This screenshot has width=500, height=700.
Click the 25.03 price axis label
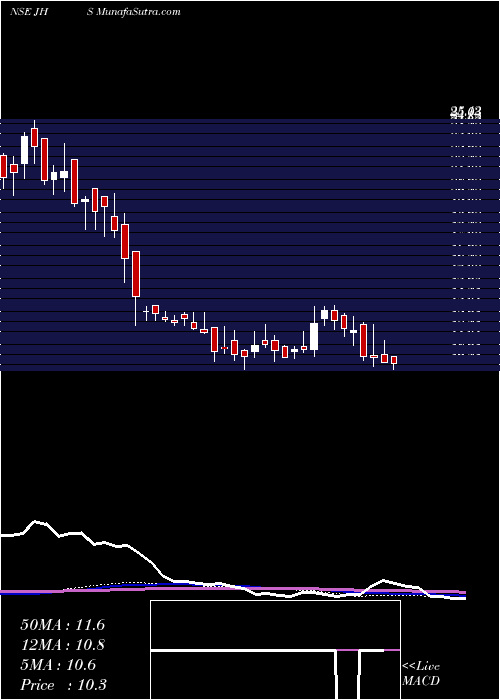click(x=466, y=111)
